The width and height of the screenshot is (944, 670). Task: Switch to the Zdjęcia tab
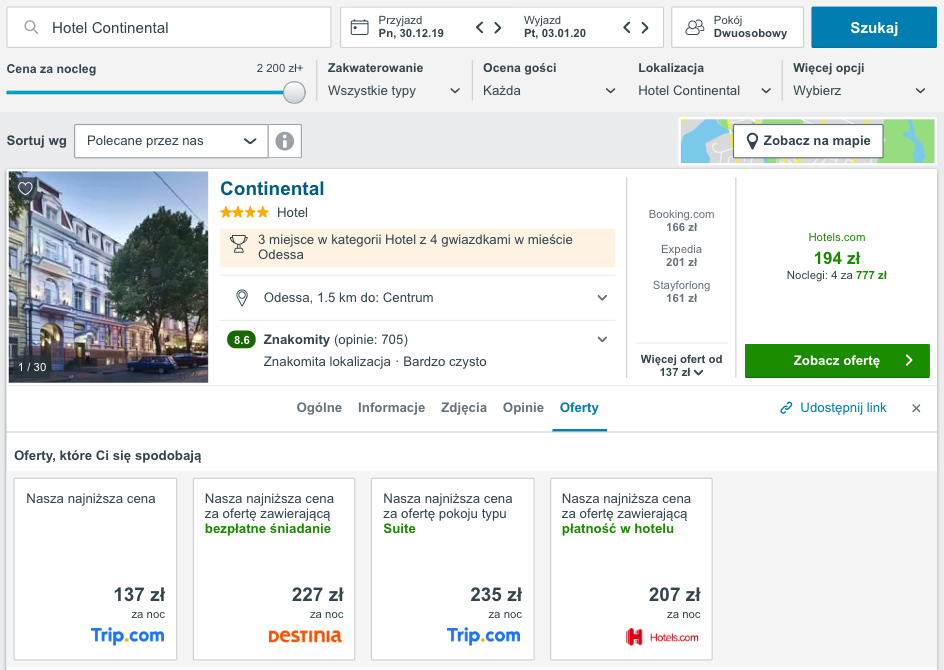coord(464,408)
